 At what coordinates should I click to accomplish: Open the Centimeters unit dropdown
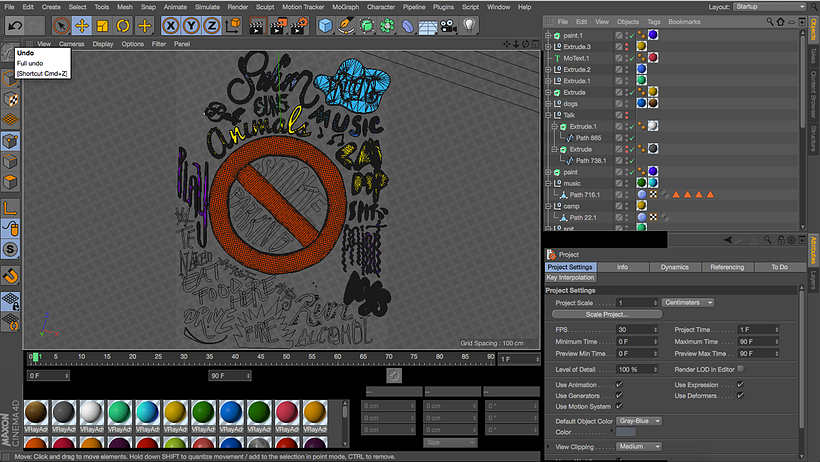point(688,302)
